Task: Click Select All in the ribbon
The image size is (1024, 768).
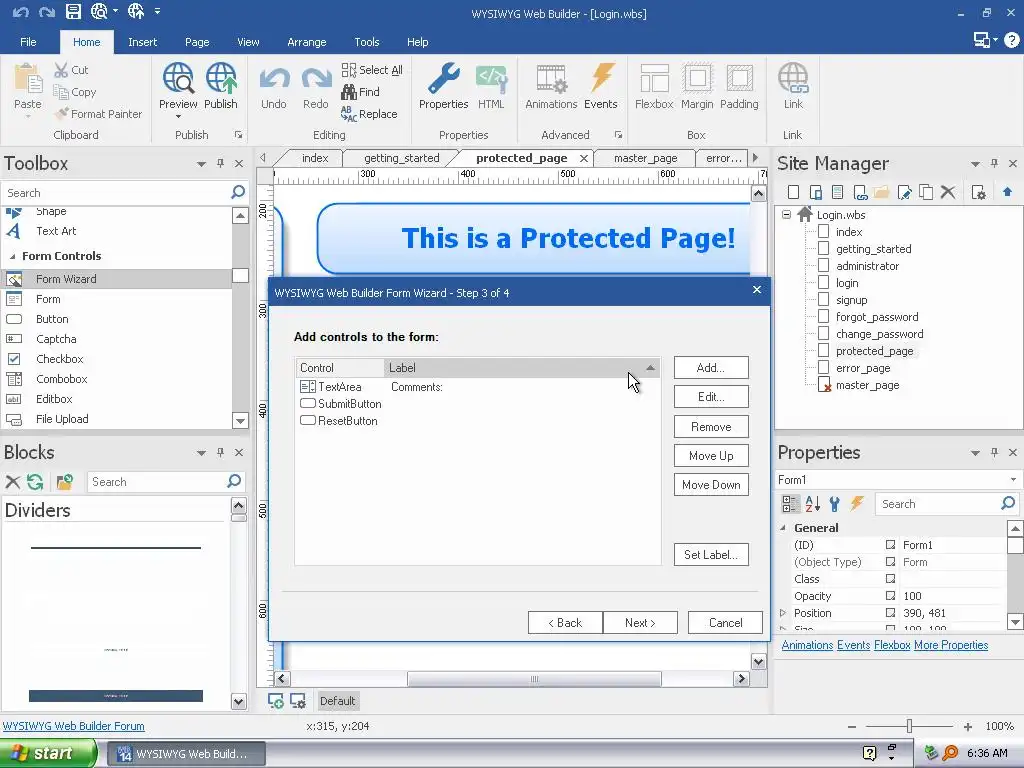Action: [x=372, y=70]
